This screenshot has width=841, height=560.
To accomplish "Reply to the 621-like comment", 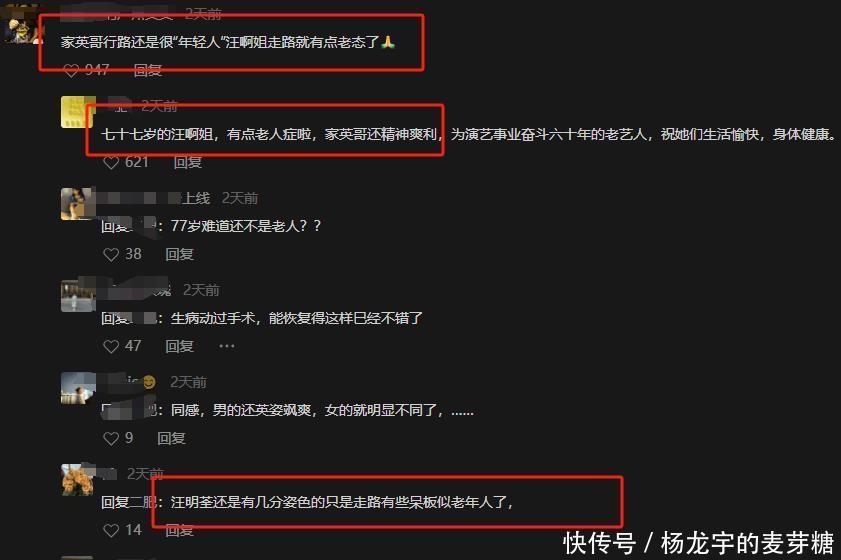I will 188,162.
